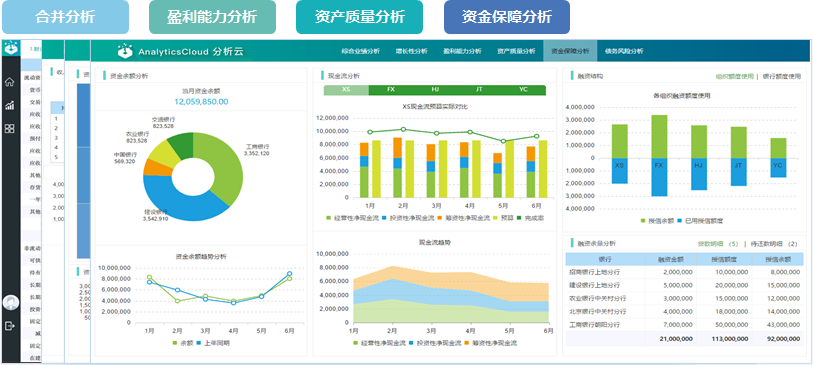Click the logout arrow icon in sidebar
813x365 pixels.
pos(9,326)
